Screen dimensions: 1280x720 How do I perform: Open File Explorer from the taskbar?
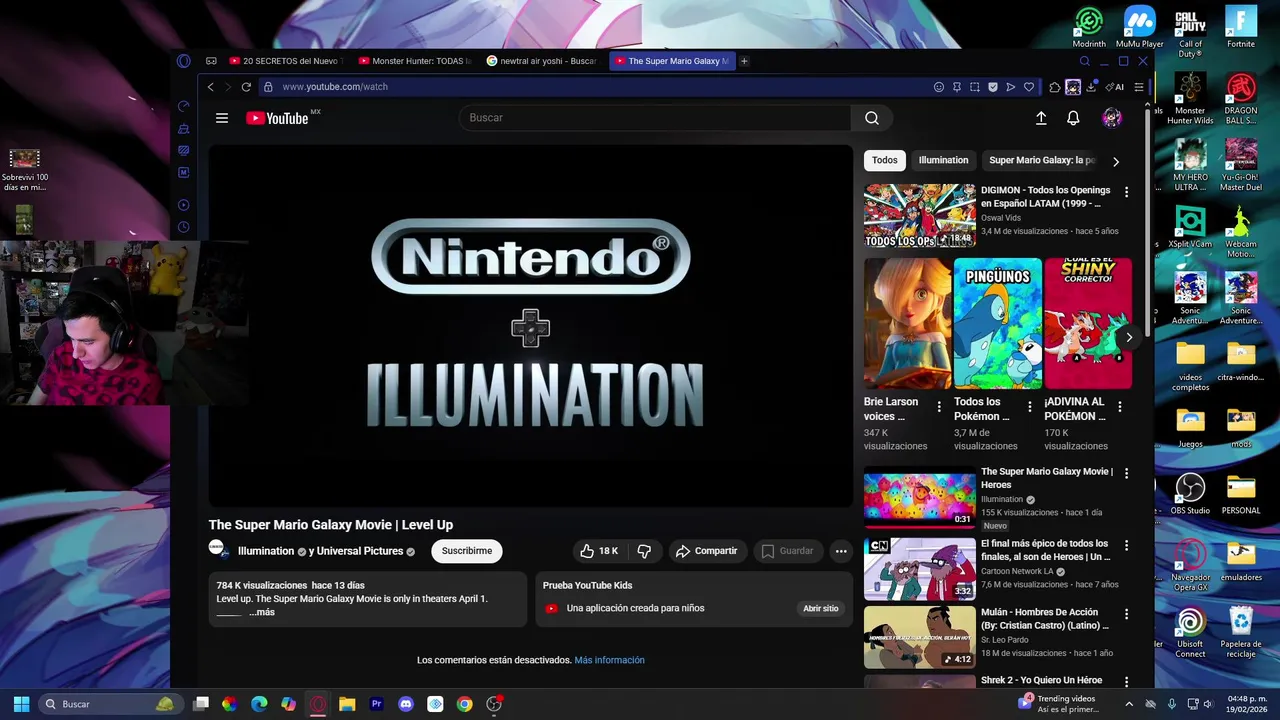(x=347, y=704)
